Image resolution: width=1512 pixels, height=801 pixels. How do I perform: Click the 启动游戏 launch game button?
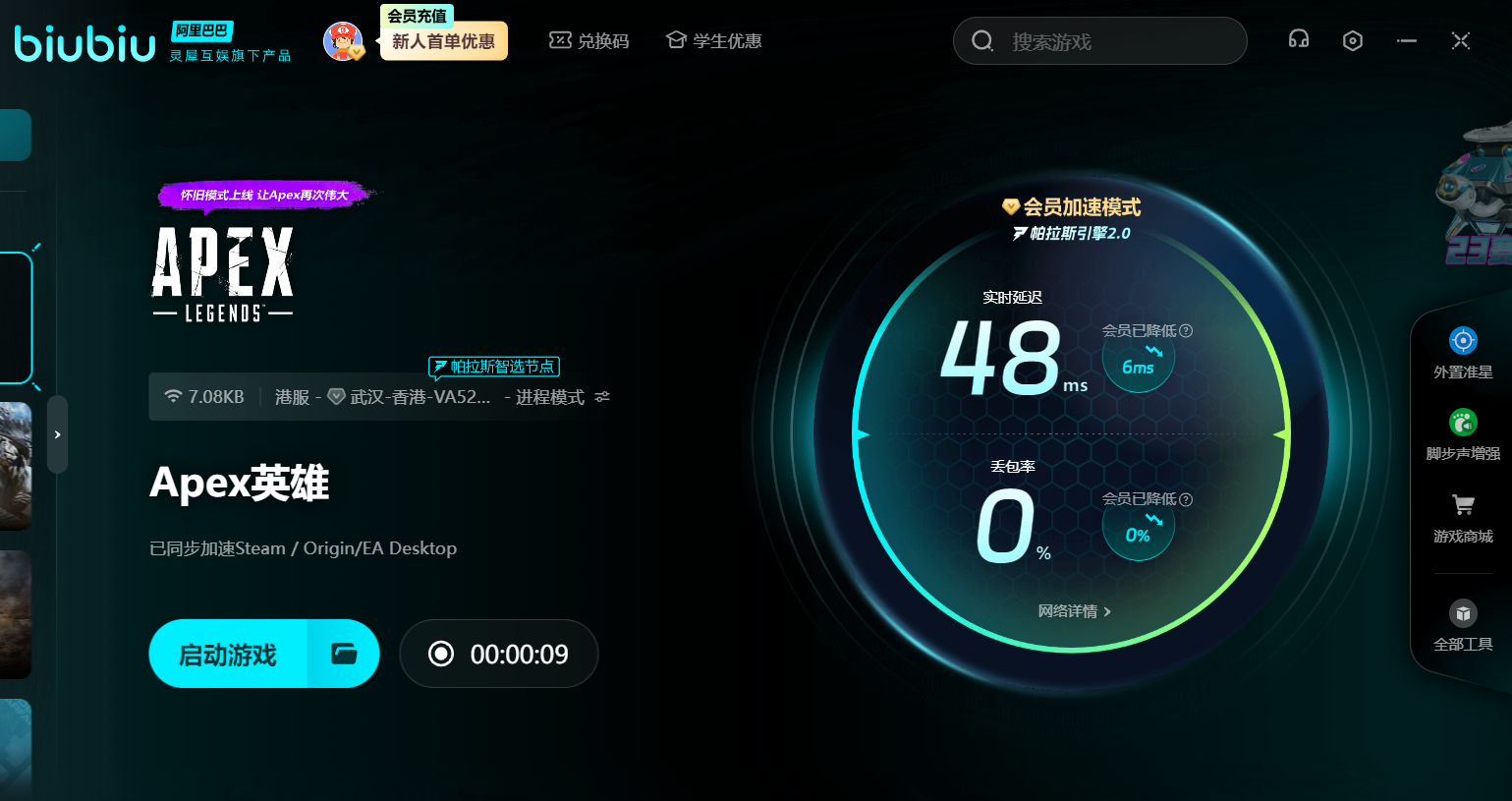click(x=228, y=654)
